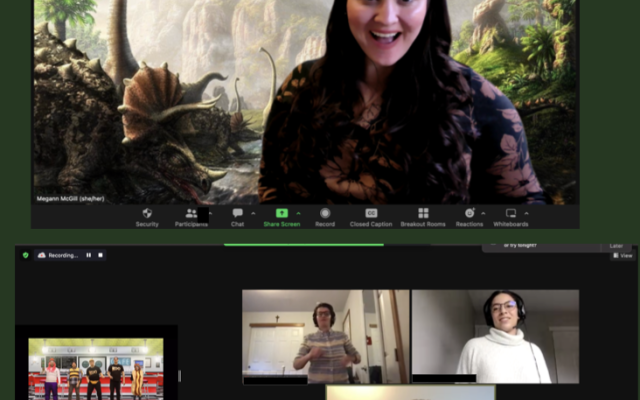The width and height of the screenshot is (640, 400).
Task: Open the Reactions menu
Action: [469, 217]
